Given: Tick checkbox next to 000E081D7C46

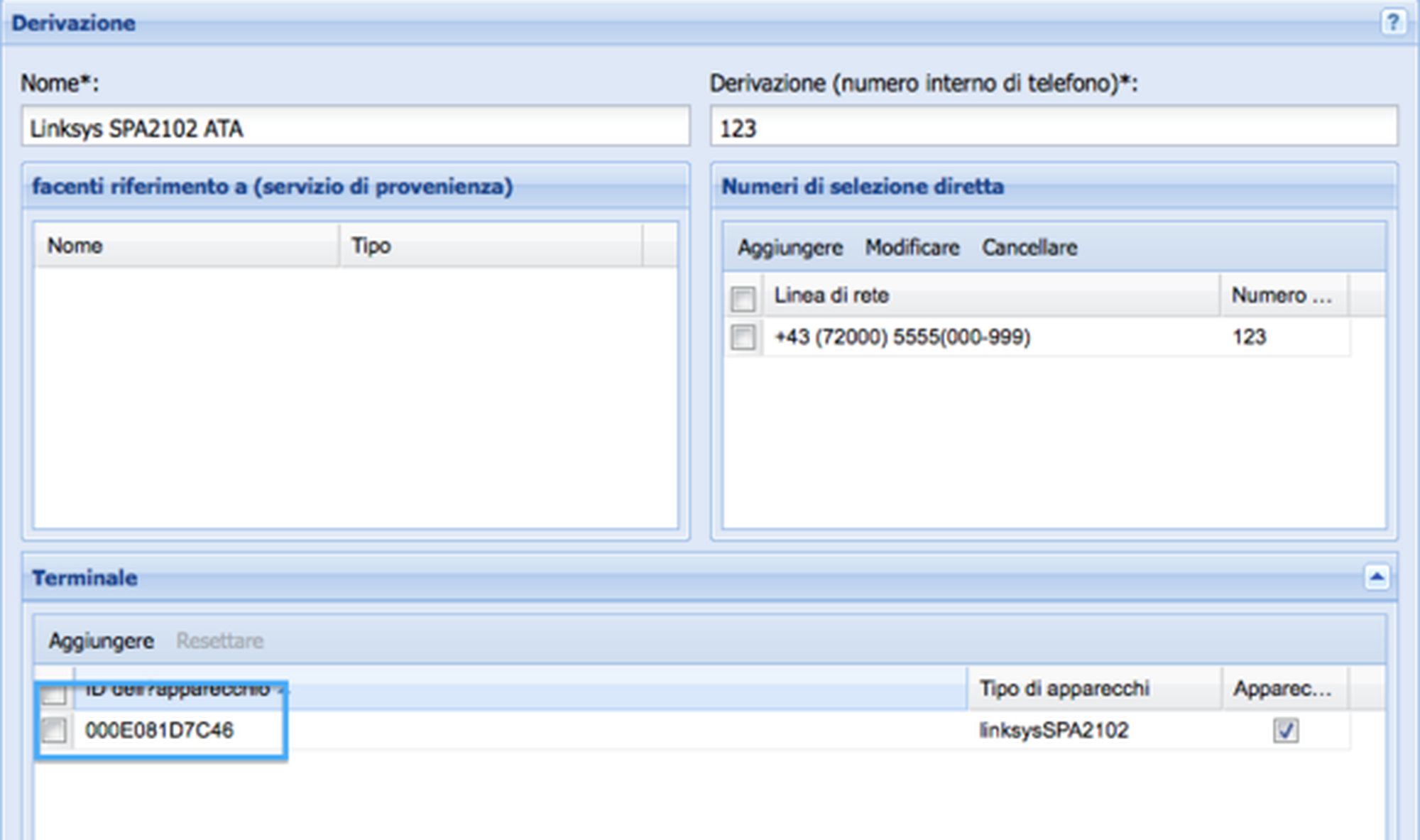Looking at the screenshot, I should click(55, 730).
